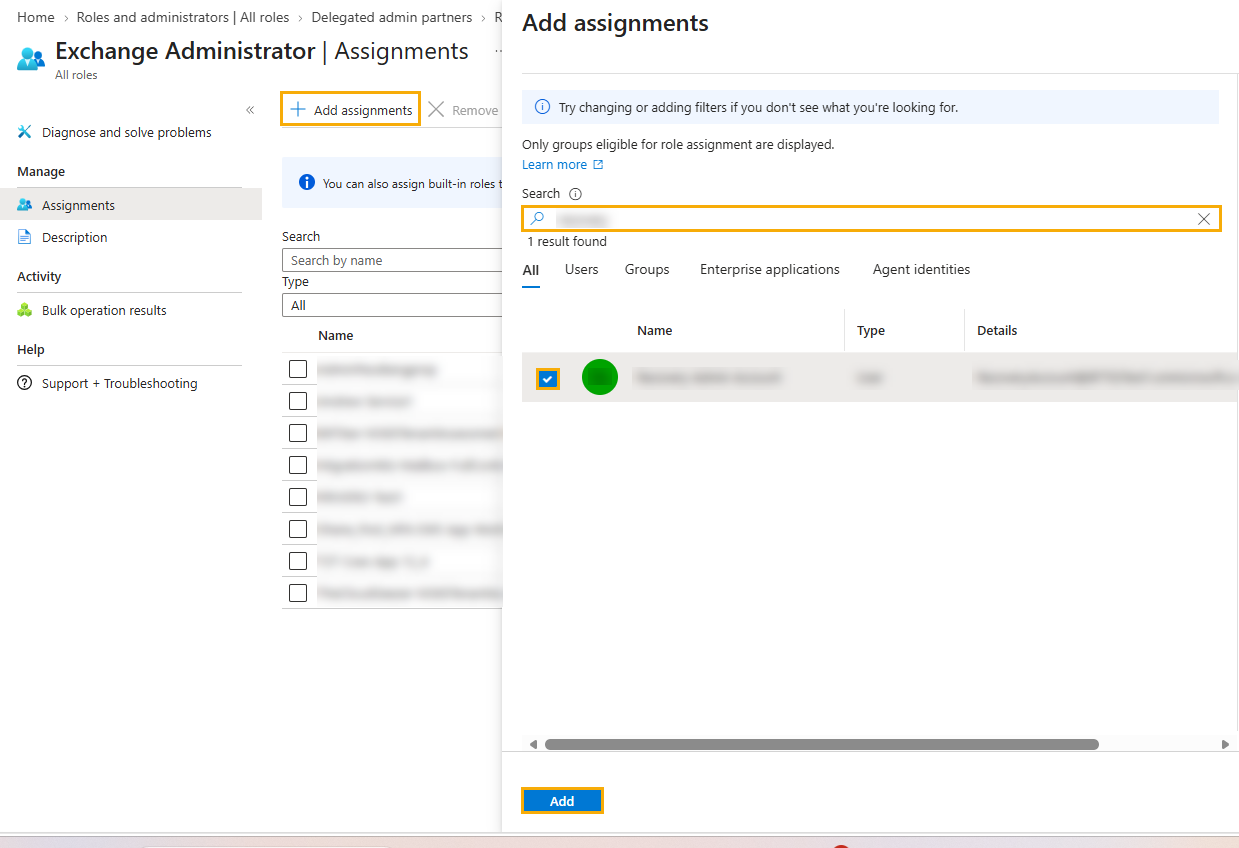Click the X icon beside Remove
Image resolution: width=1239 pixels, height=848 pixels.
[x=436, y=110]
